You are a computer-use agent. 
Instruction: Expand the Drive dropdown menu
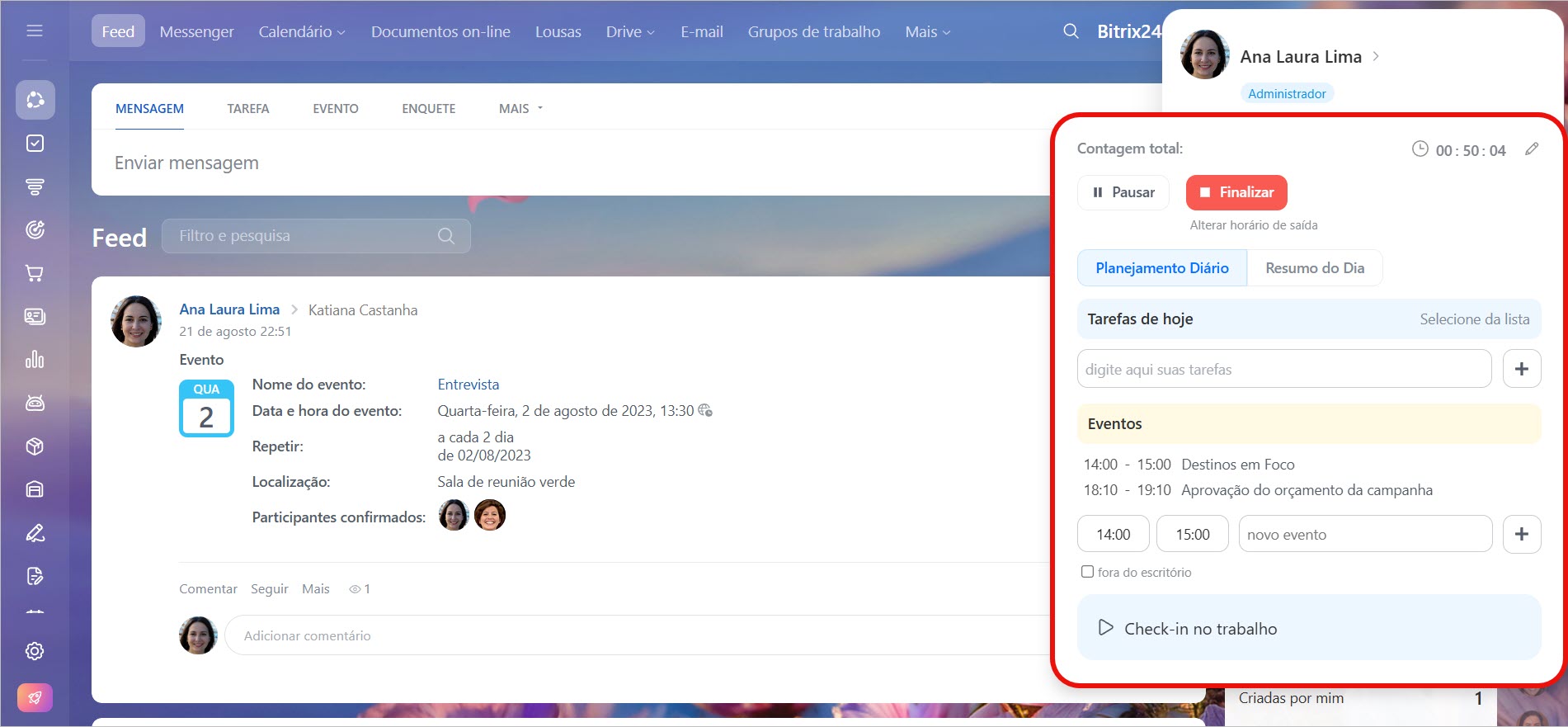[630, 31]
